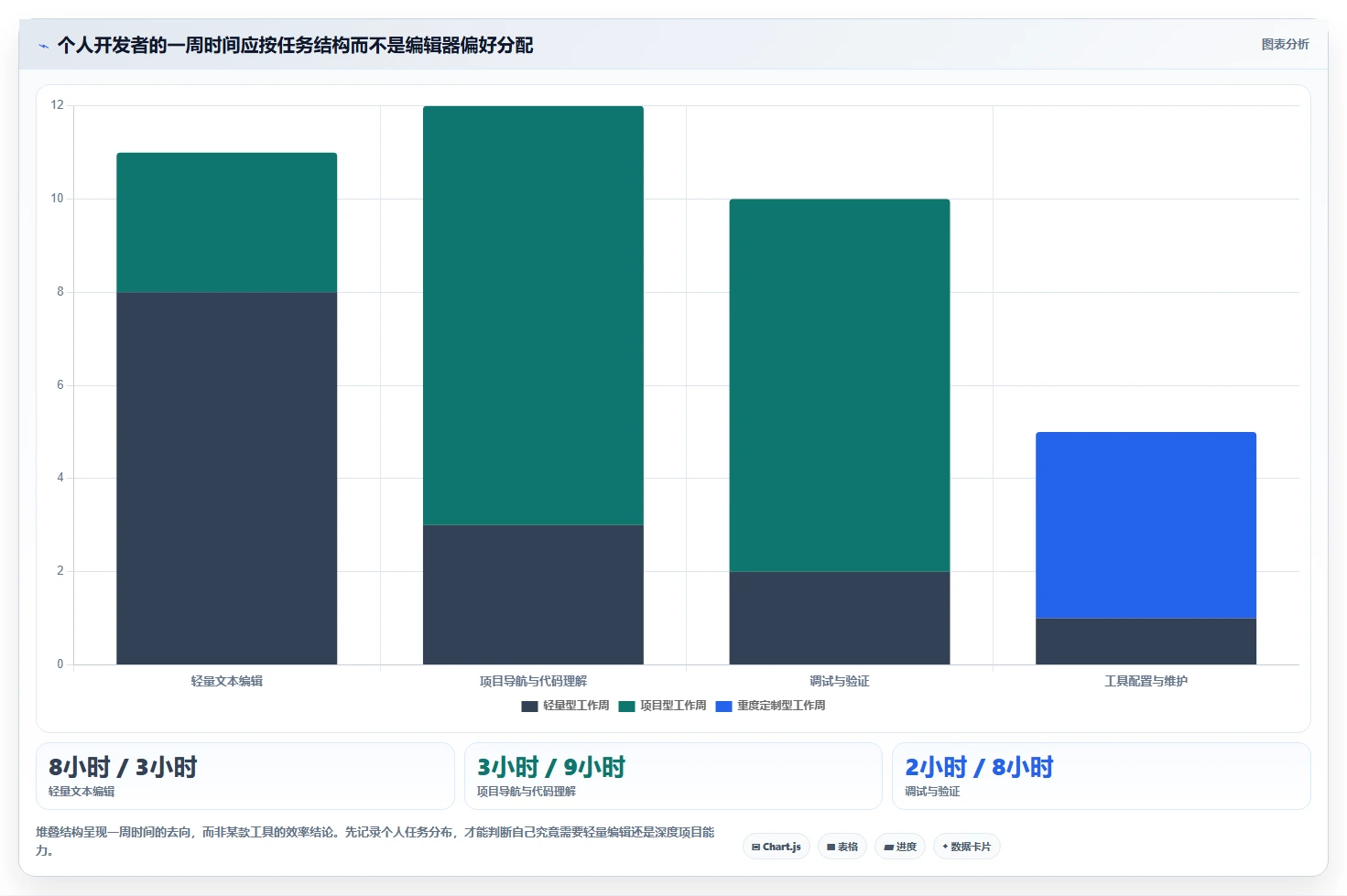Click the y-axis tick label 0
The height and width of the screenshot is (896, 1347).
click(60, 664)
